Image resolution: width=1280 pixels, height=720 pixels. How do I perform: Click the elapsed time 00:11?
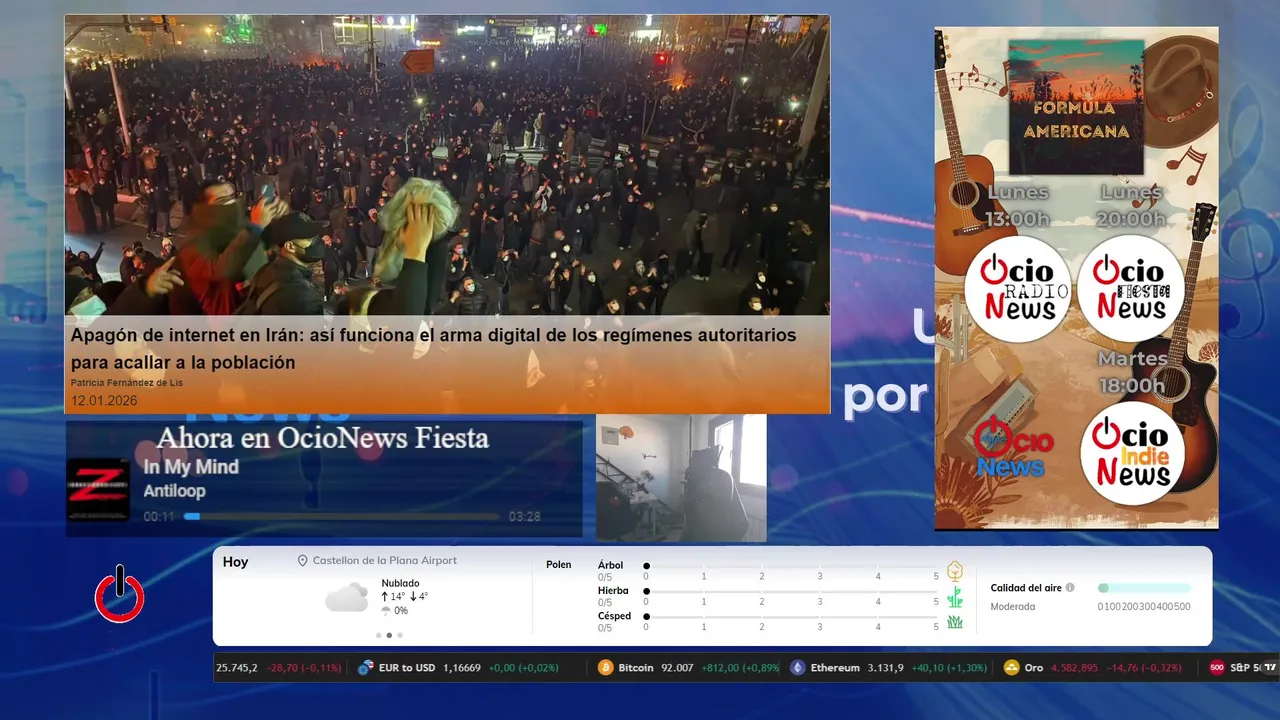159,517
